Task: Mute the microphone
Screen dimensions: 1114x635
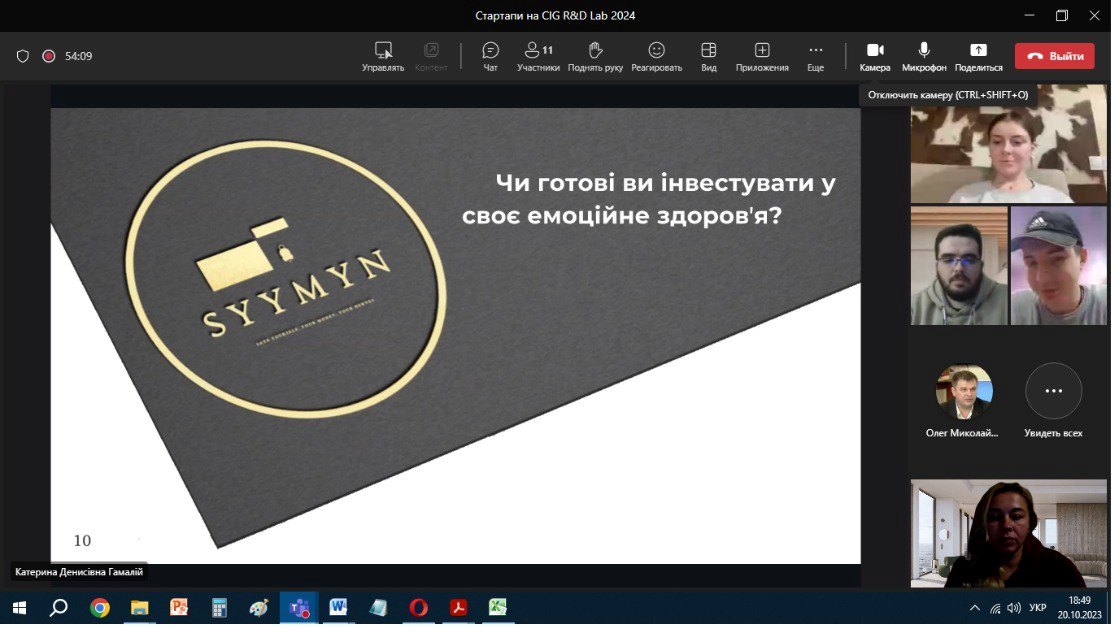Action: pyautogui.click(x=923, y=56)
